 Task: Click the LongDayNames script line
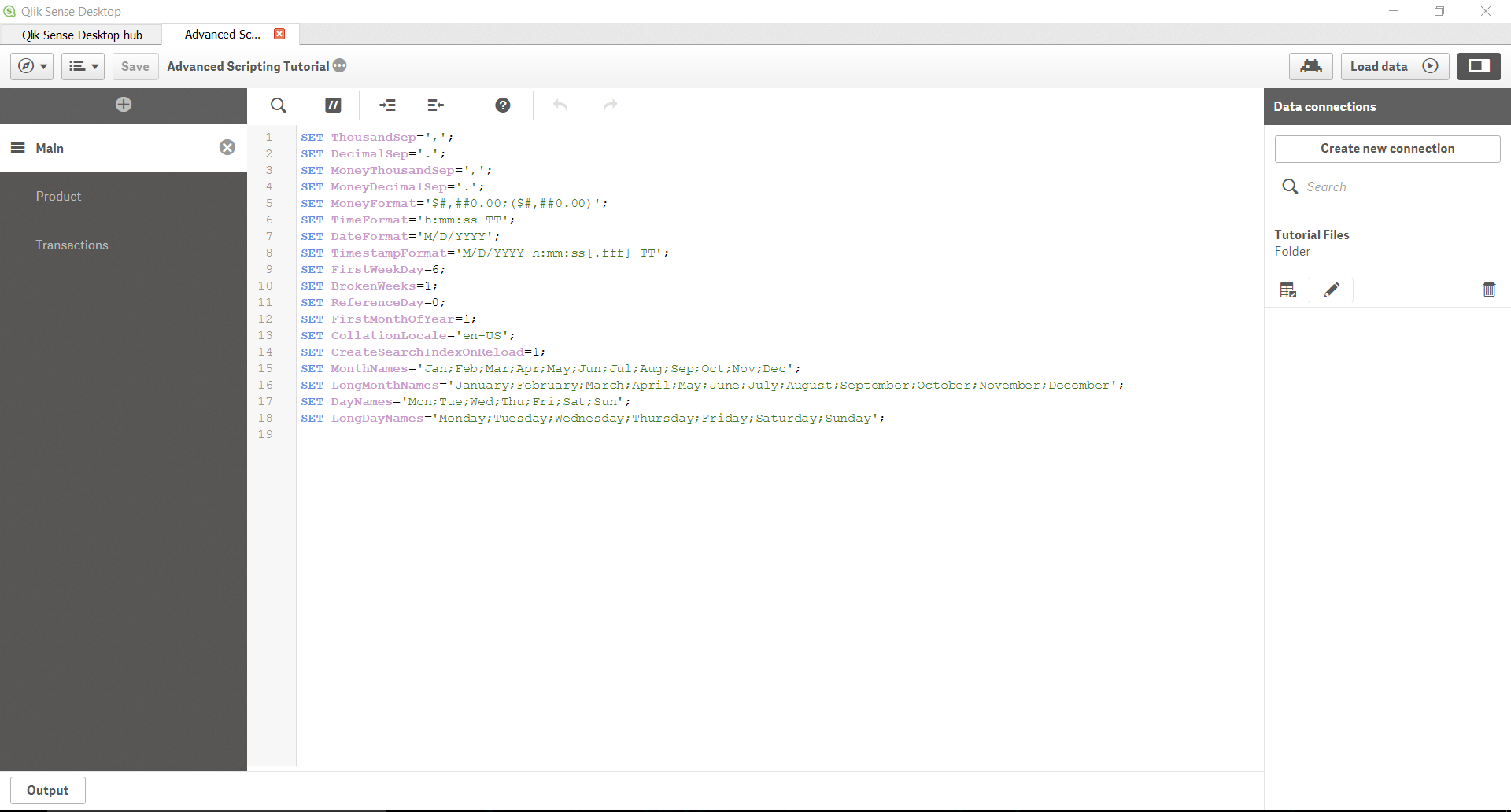(x=593, y=419)
